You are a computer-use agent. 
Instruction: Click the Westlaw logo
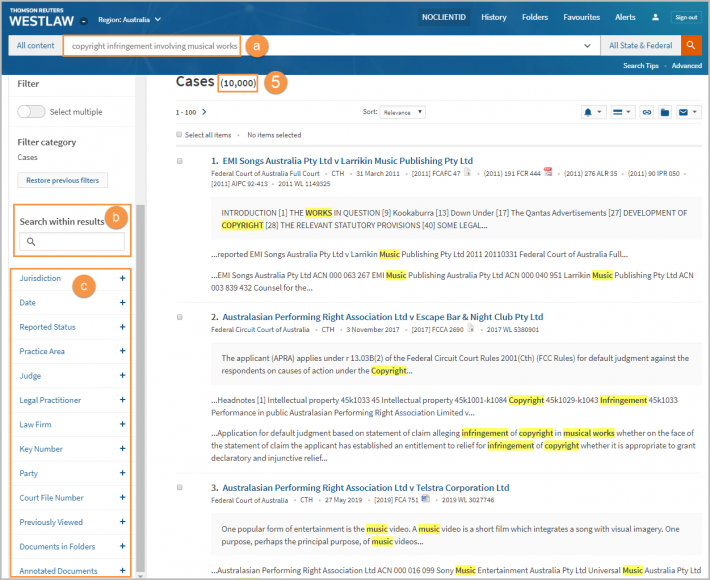[41, 18]
